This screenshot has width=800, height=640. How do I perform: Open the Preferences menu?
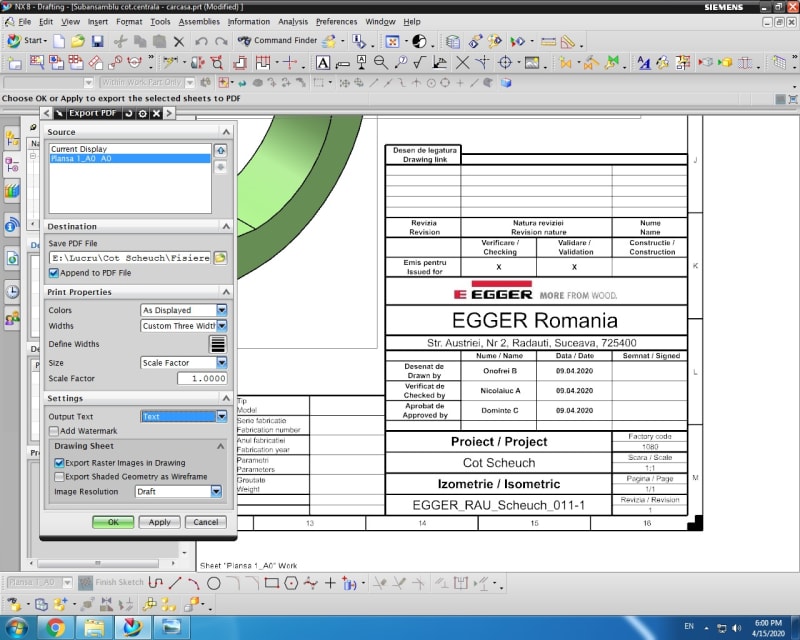pos(336,22)
